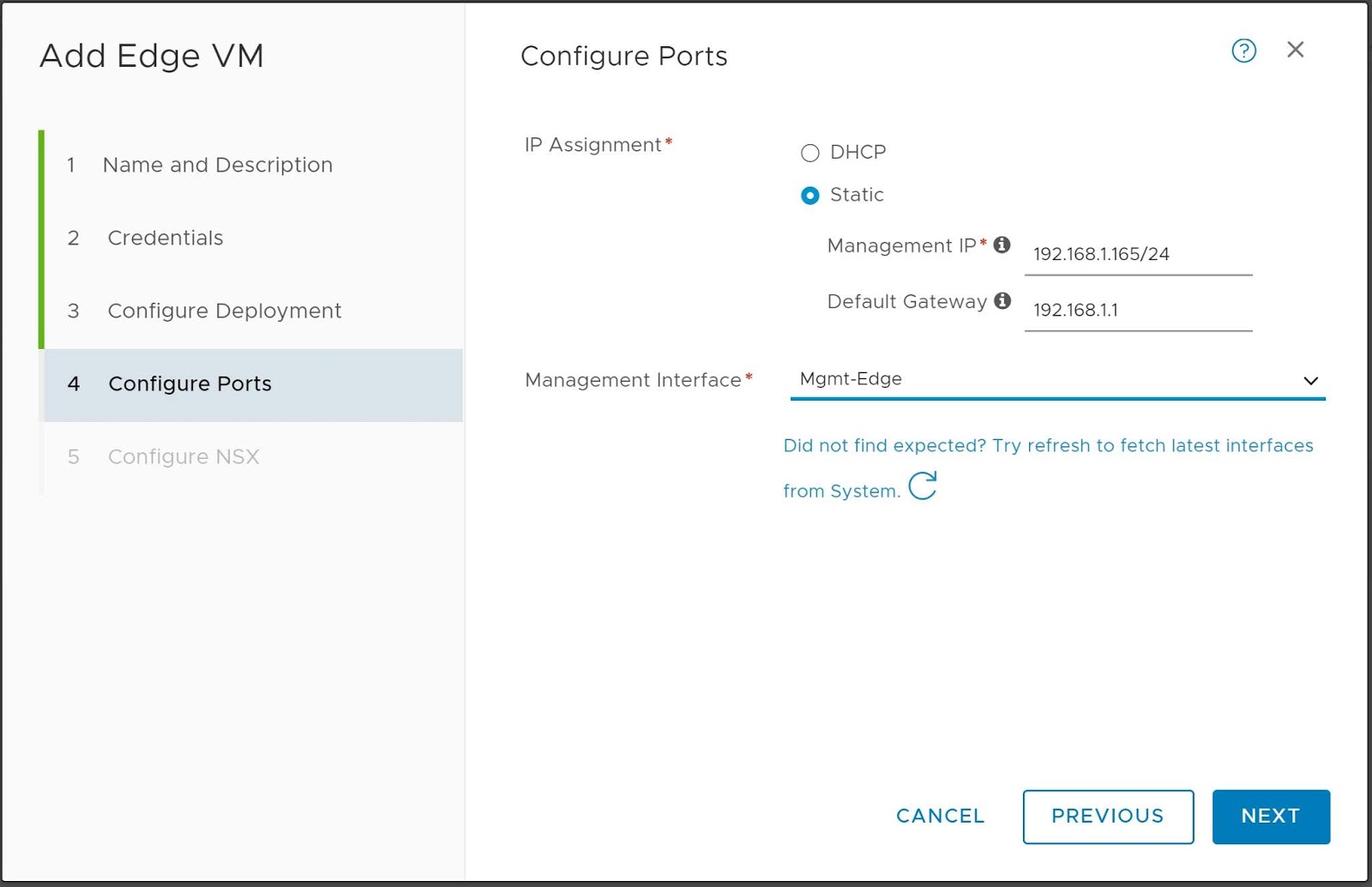Viewport: 1372px width, 887px height.
Task: Open the help question mark icon
Action: click(x=1243, y=51)
